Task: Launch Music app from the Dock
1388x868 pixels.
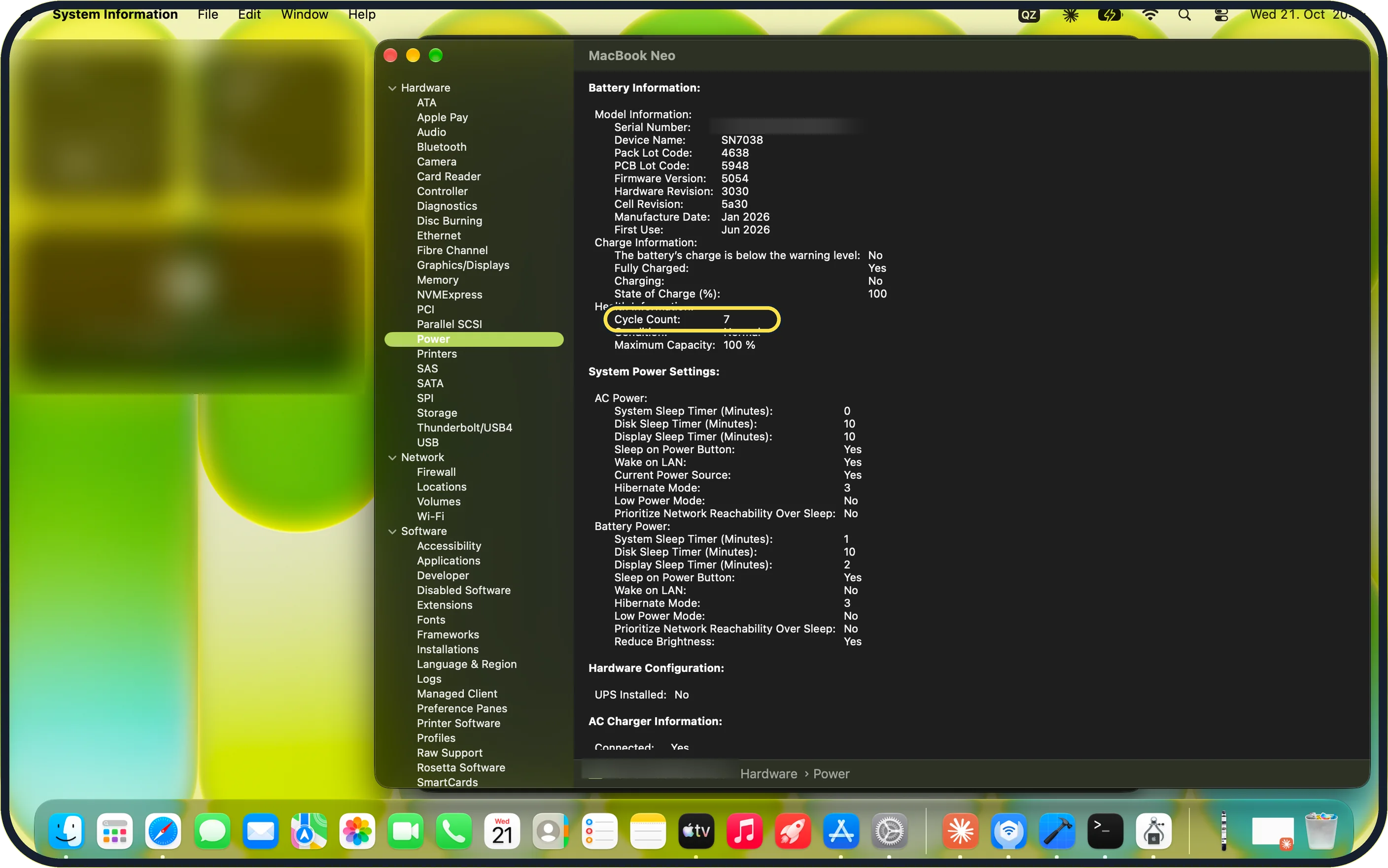Action: coord(744,831)
